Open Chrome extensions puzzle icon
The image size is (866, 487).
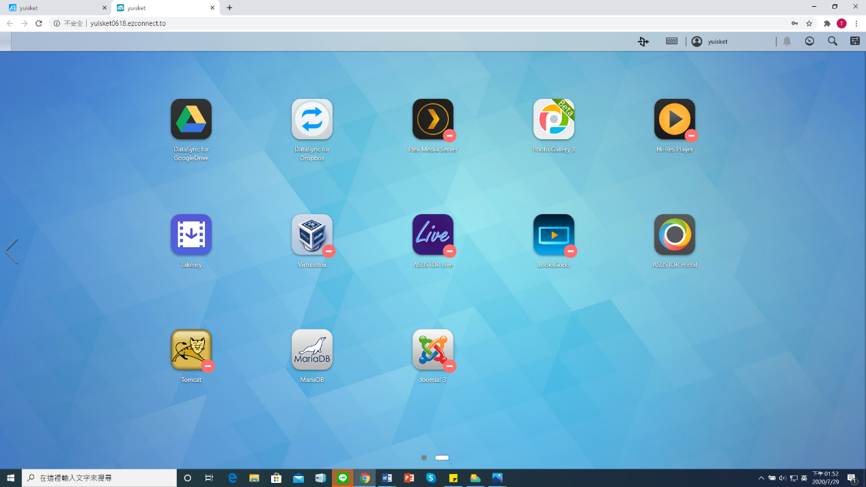[x=827, y=23]
